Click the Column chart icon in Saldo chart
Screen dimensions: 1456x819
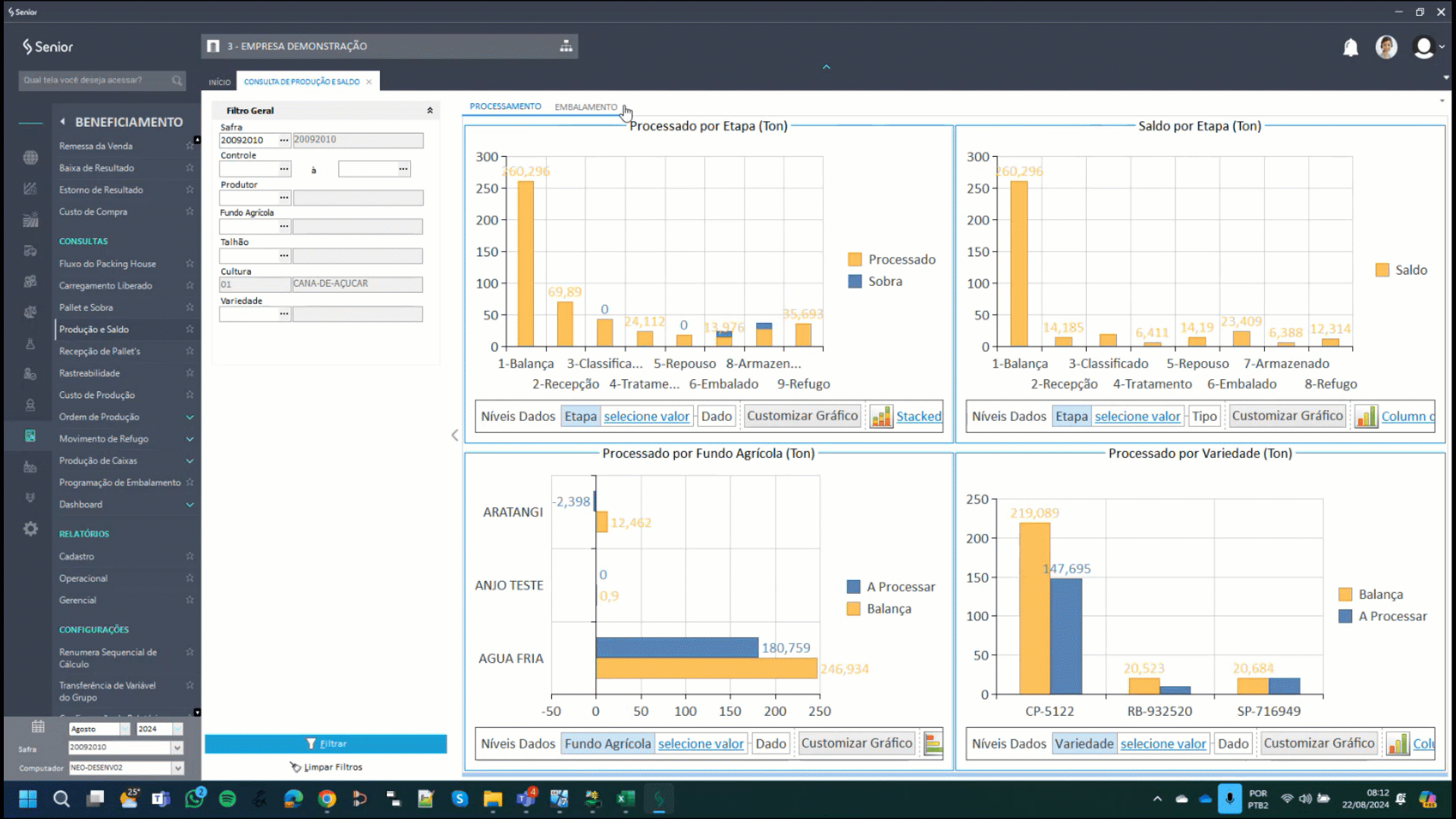(x=1366, y=416)
